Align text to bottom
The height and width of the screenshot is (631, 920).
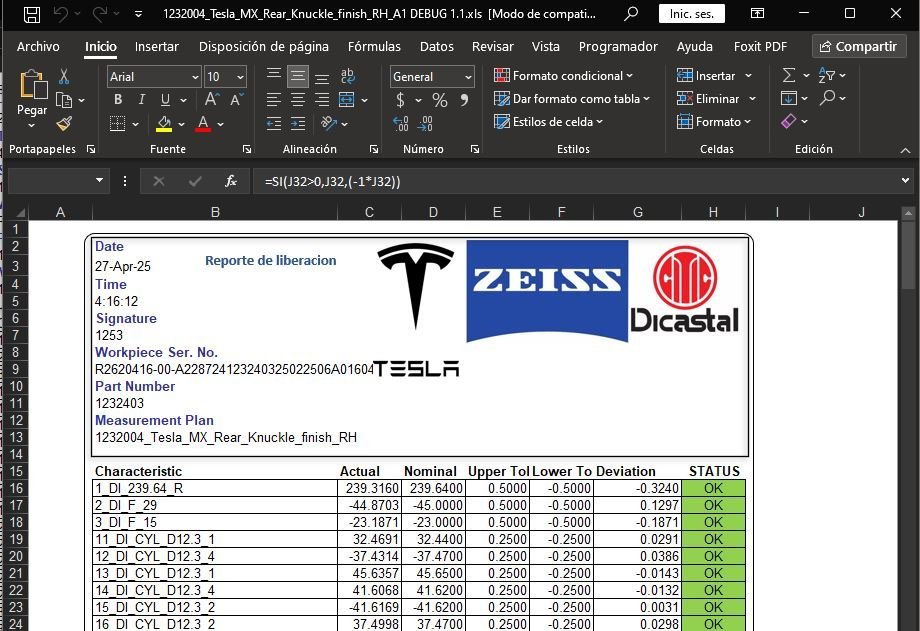point(322,77)
